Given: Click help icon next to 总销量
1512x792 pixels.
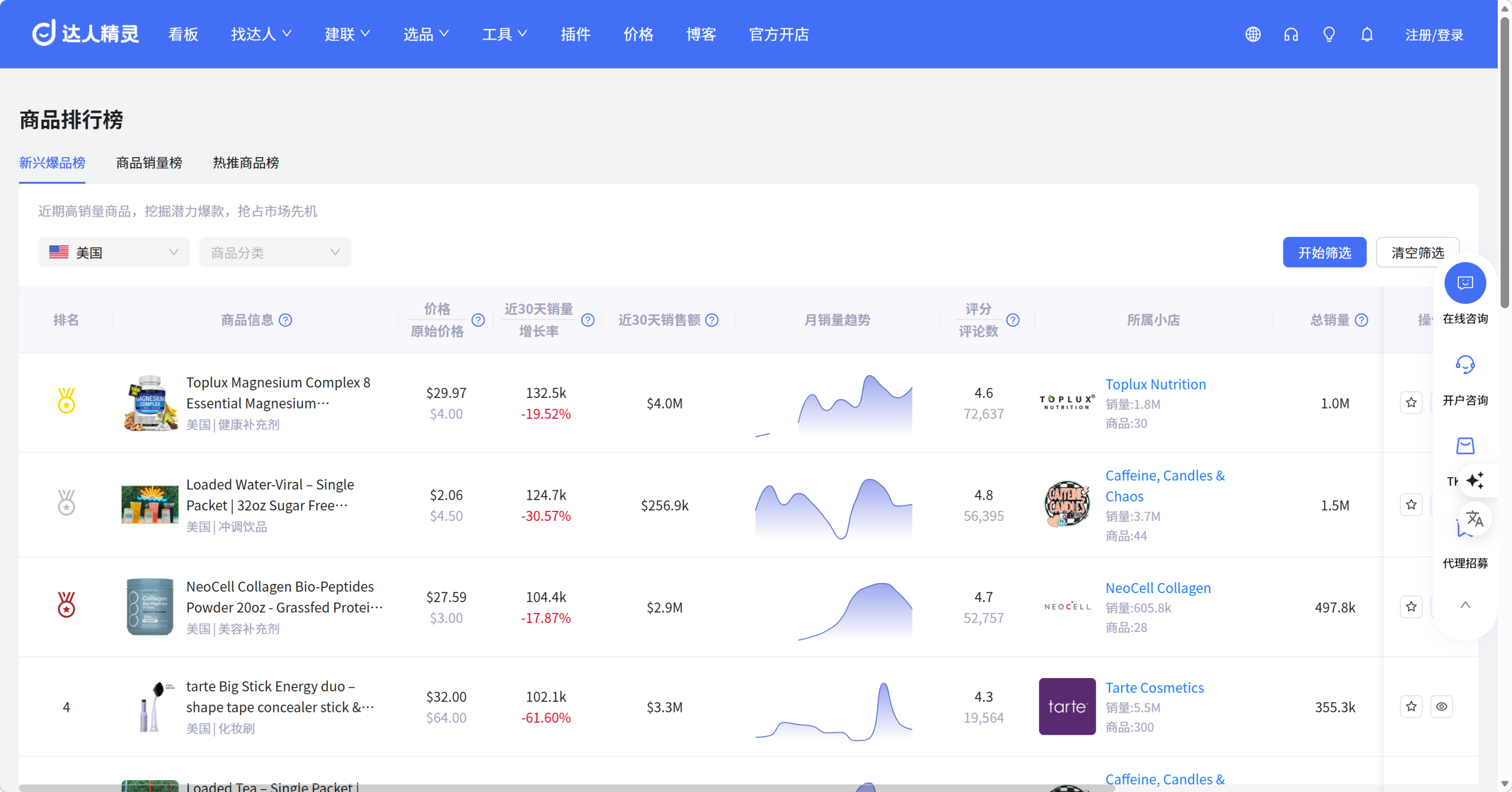Looking at the screenshot, I should click(x=1361, y=320).
